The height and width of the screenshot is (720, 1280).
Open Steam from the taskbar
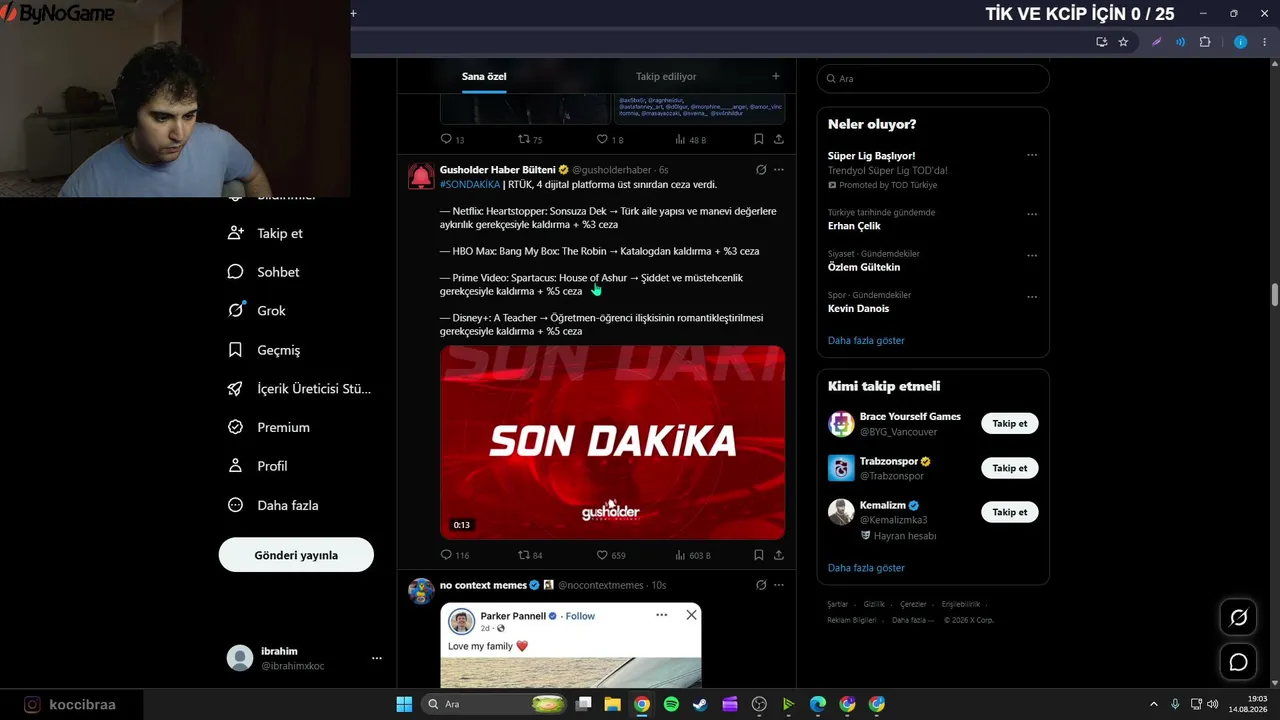pos(700,704)
